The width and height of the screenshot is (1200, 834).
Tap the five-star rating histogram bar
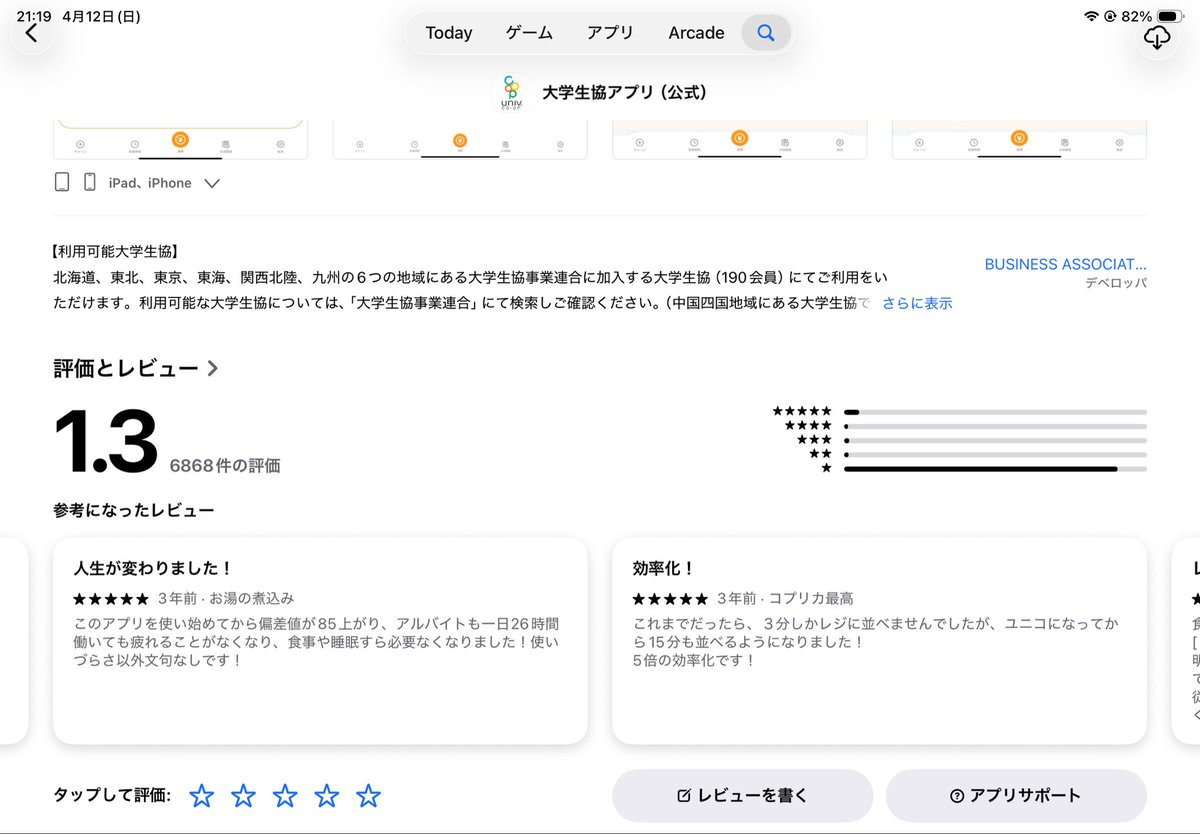(x=995, y=412)
